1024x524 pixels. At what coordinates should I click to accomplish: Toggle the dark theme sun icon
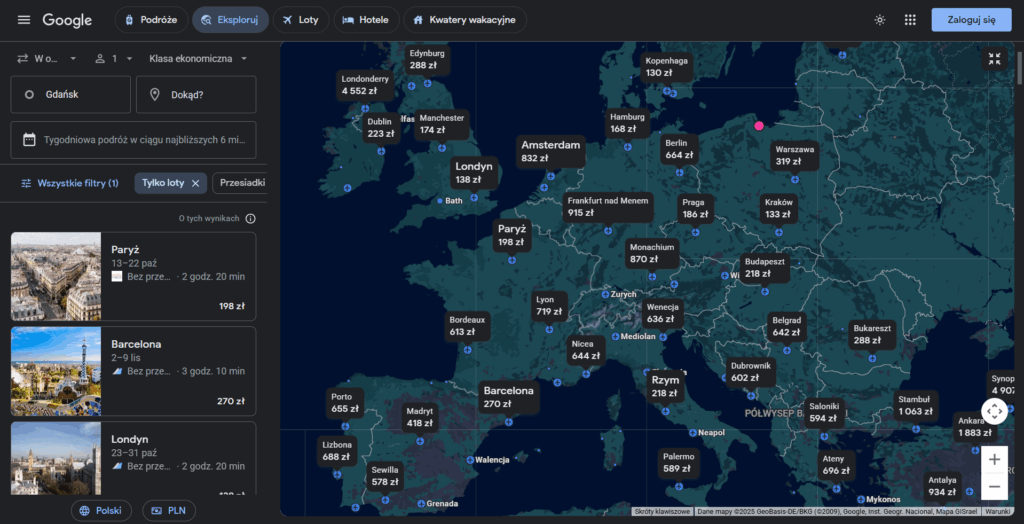pyautogui.click(x=880, y=20)
